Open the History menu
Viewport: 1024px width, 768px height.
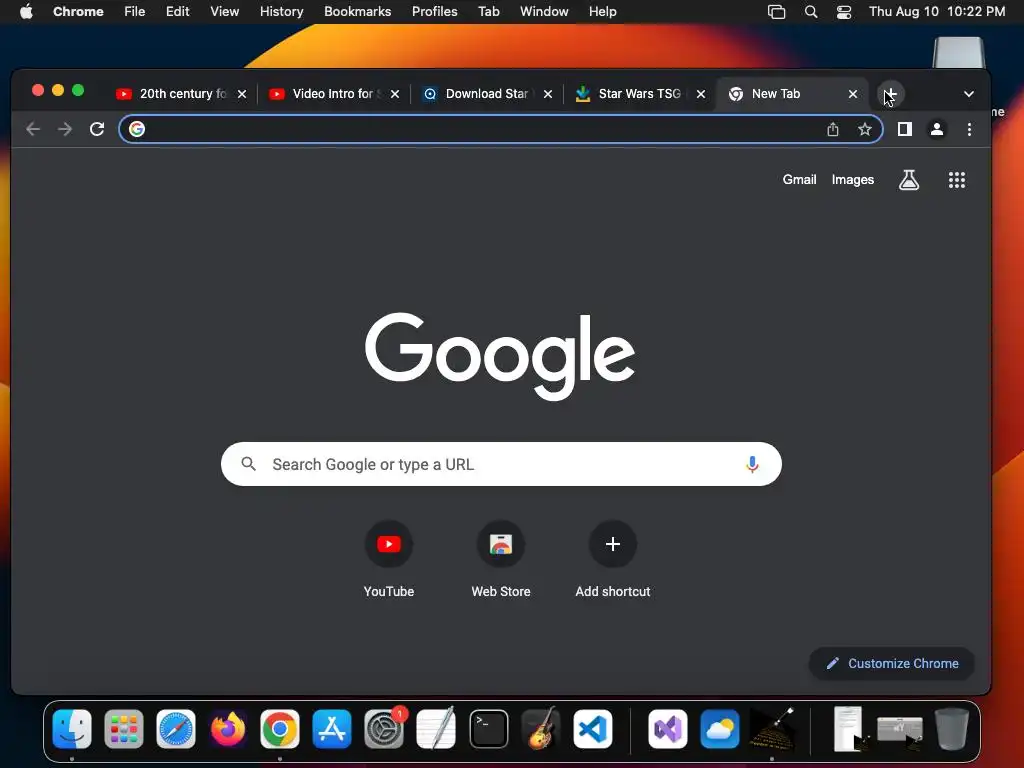click(281, 12)
